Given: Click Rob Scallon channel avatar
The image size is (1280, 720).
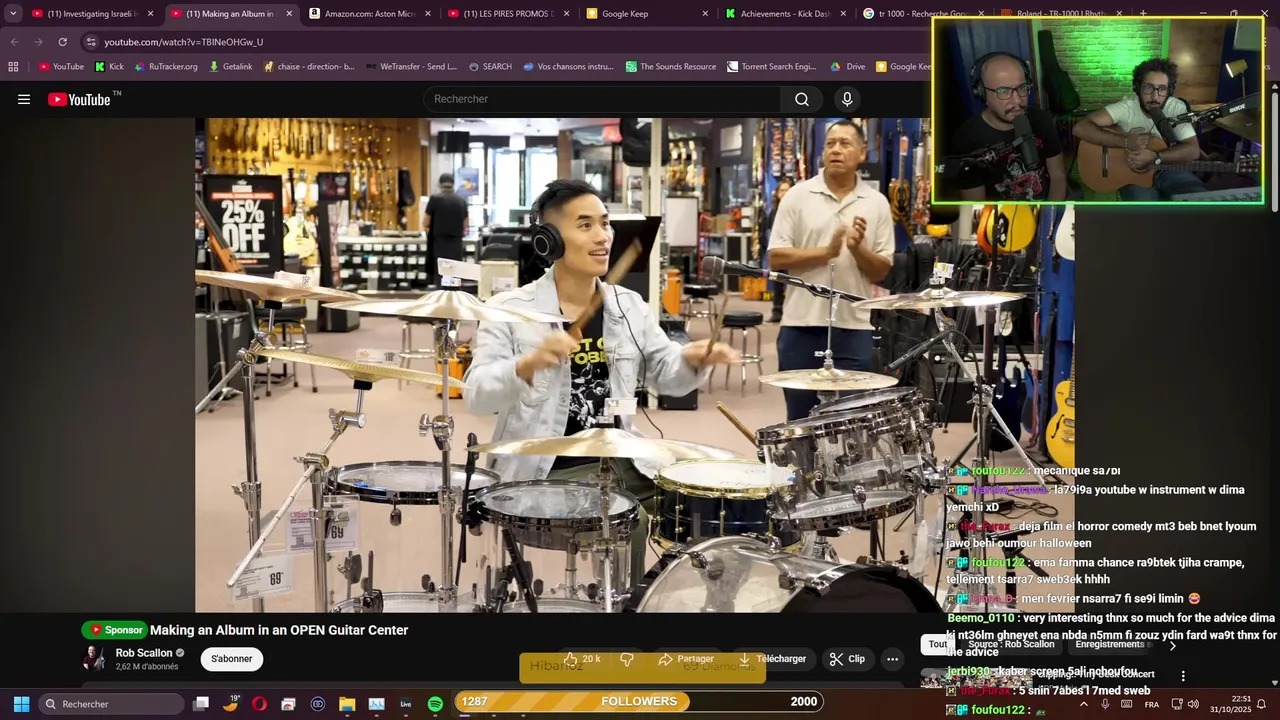Looking at the screenshot, I should coord(94,659).
